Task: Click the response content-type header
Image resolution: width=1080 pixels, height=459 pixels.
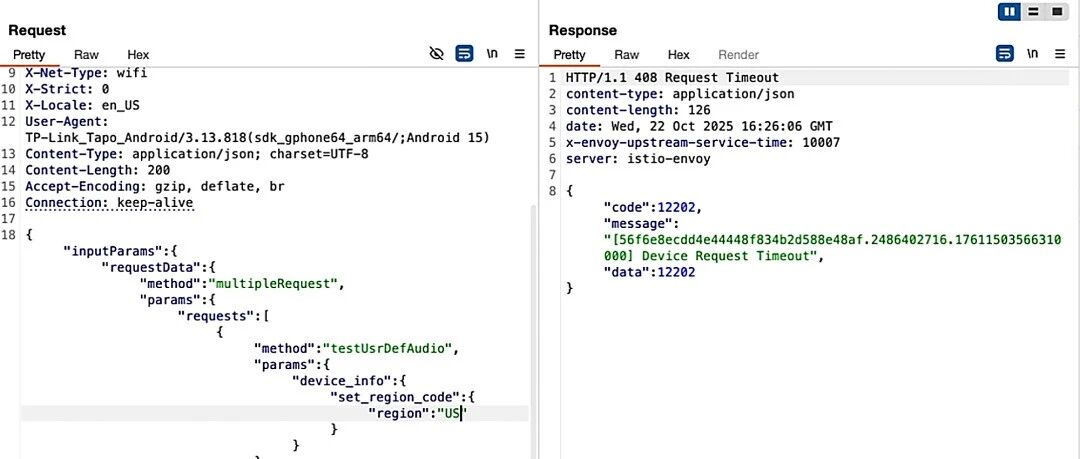Action: click(680, 94)
